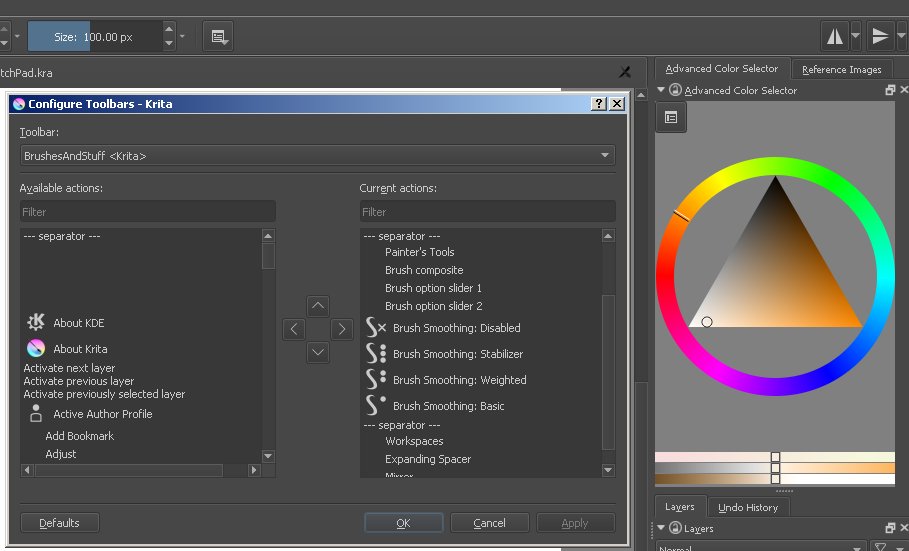Screen dimensions: 909x551
Task: Click the Brush Smoothing: Weighted icon
Action: coord(376,380)
